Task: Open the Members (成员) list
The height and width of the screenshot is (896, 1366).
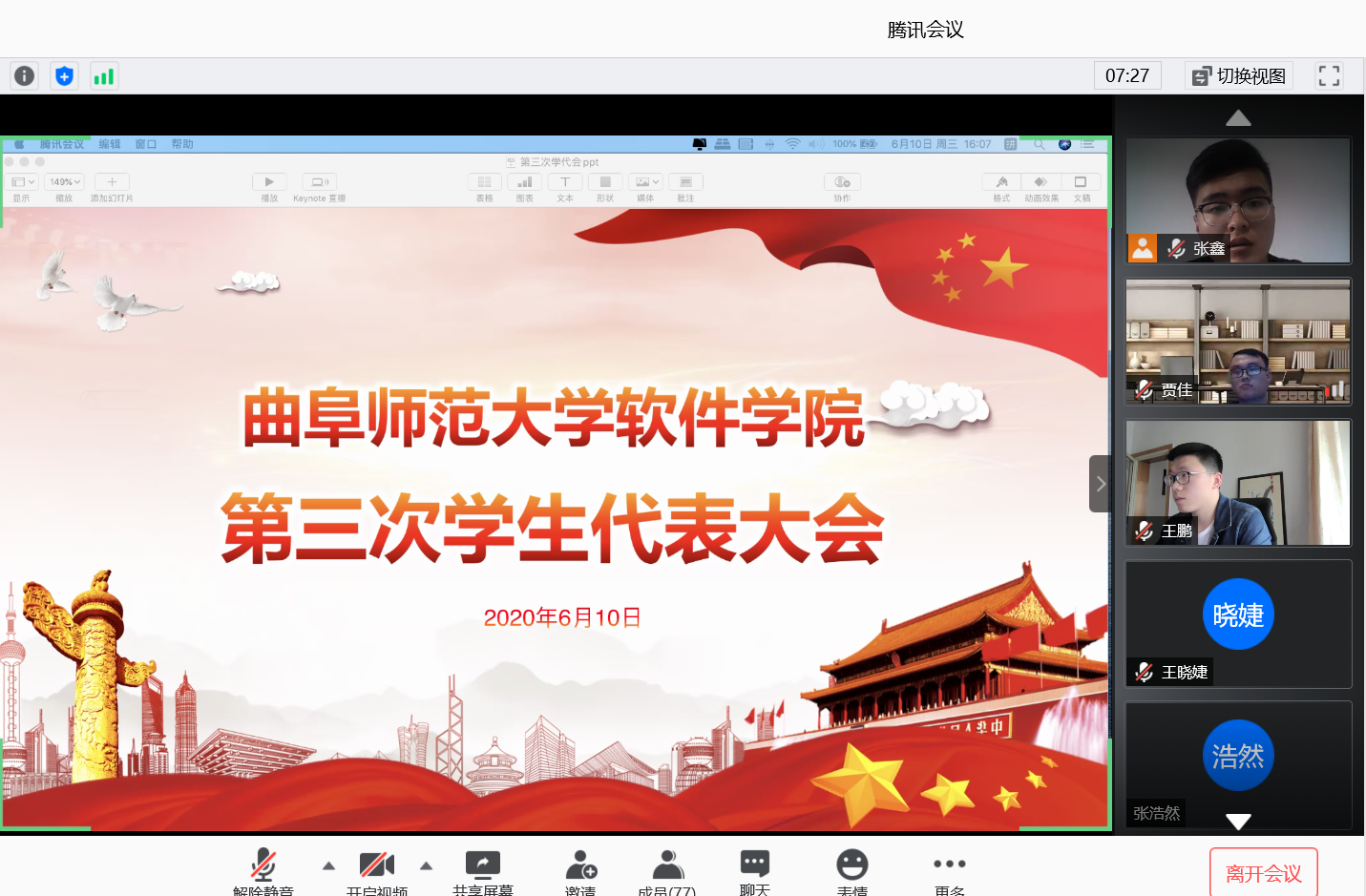Action: click(667, 867)
